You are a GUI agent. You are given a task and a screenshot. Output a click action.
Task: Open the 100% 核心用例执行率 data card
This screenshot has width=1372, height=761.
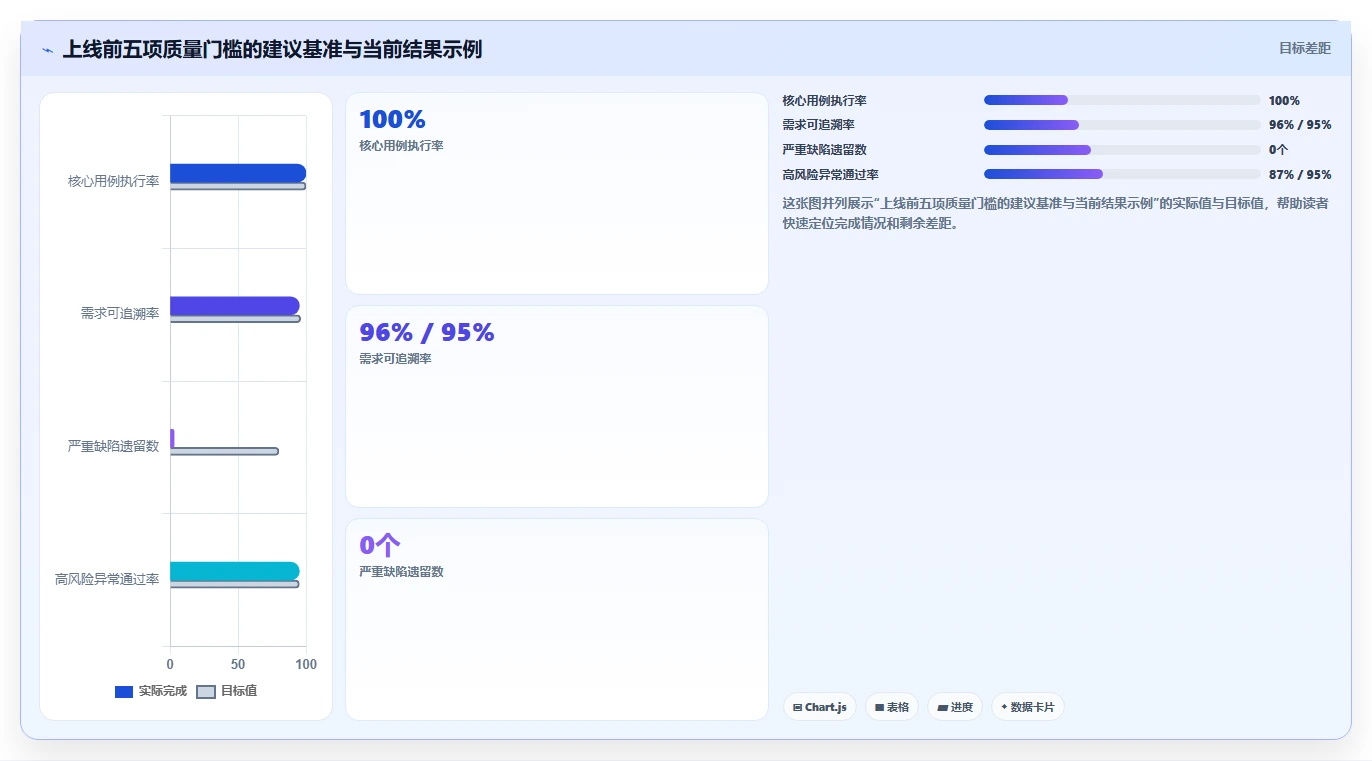(557, 194)
